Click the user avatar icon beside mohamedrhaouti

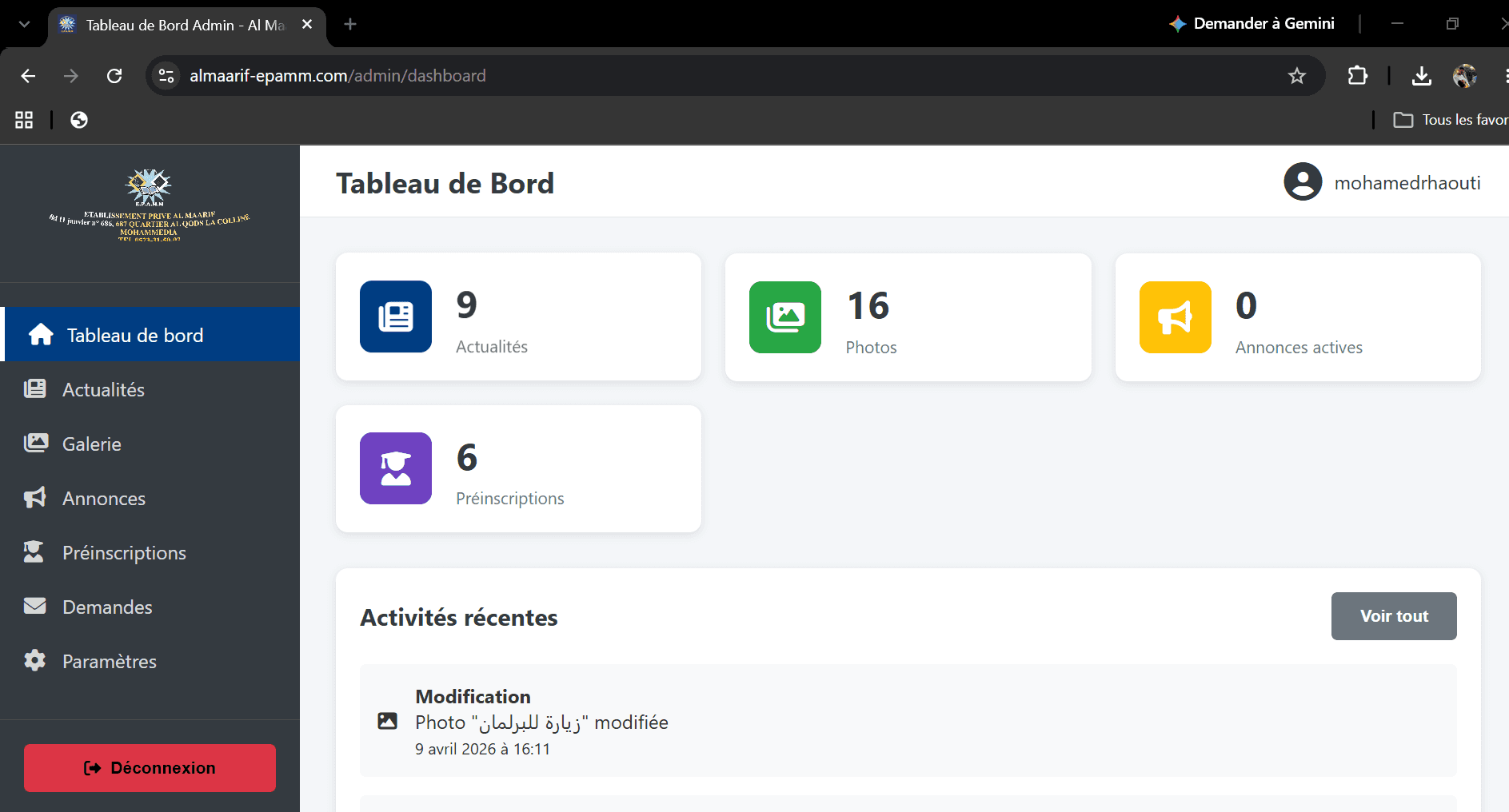click(x=1303, y=182)
